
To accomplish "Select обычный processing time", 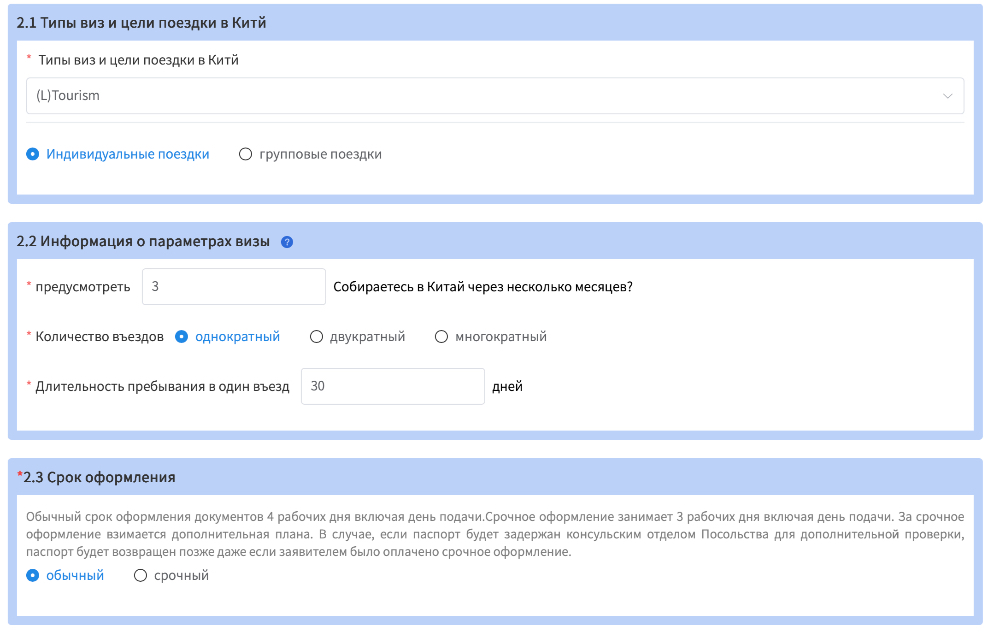I will click(33, 575).
